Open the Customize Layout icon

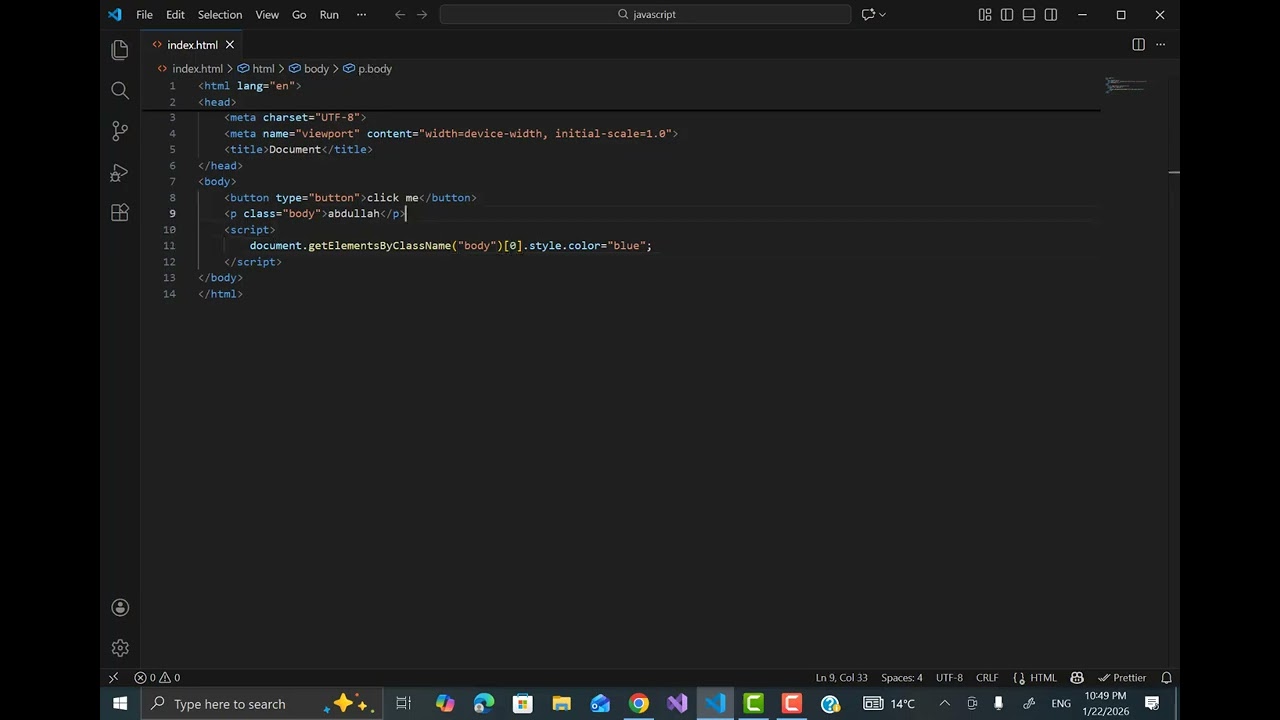point(985,15)
